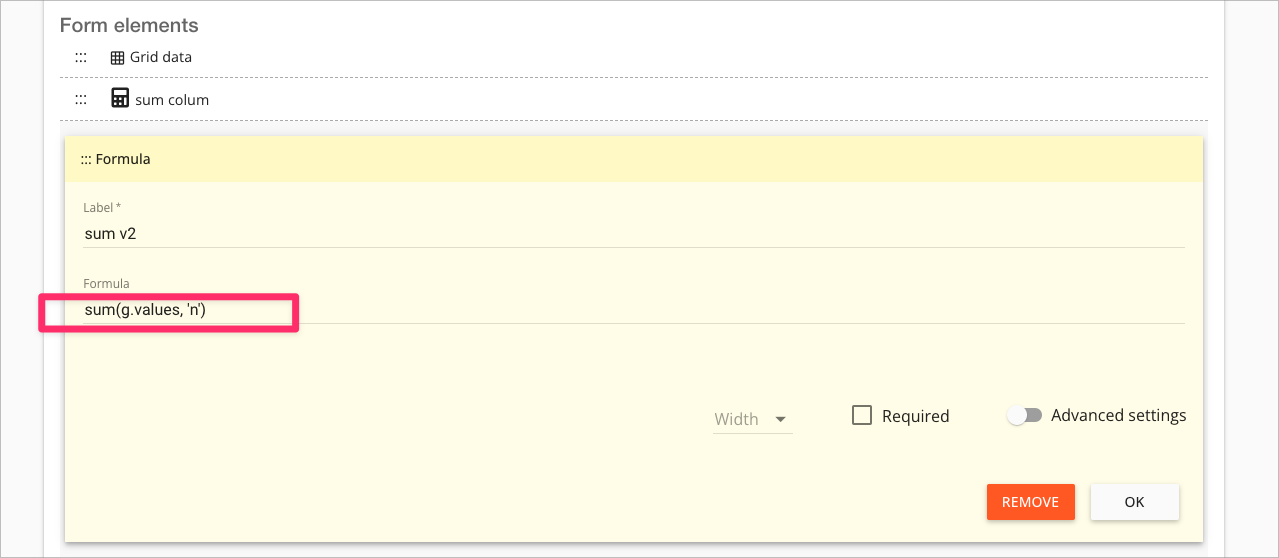Image resolution: width=1279 pixels, height=558 pixels.
Task: Click the drag handle in Formula panel header
Action: [86, 159]
